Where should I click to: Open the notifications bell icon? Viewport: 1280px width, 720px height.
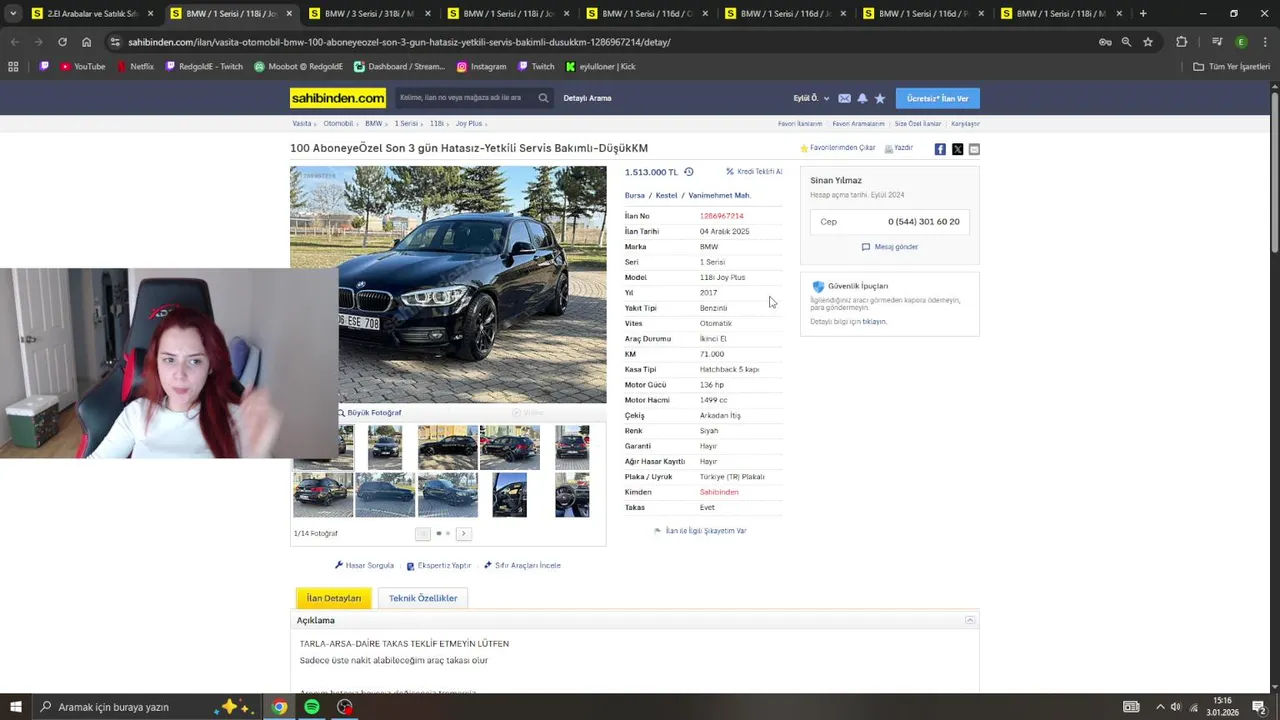862,98
